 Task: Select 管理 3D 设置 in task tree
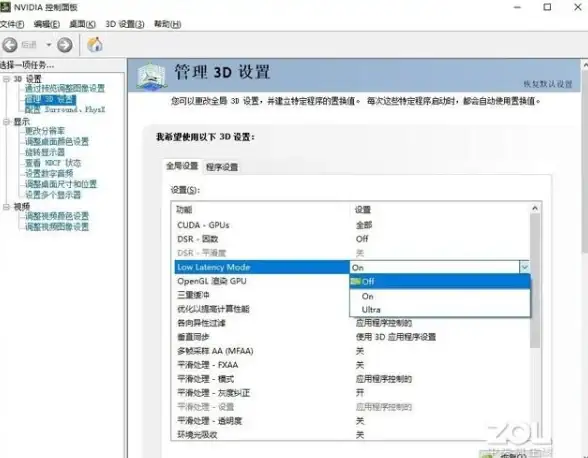click(50, 99)
